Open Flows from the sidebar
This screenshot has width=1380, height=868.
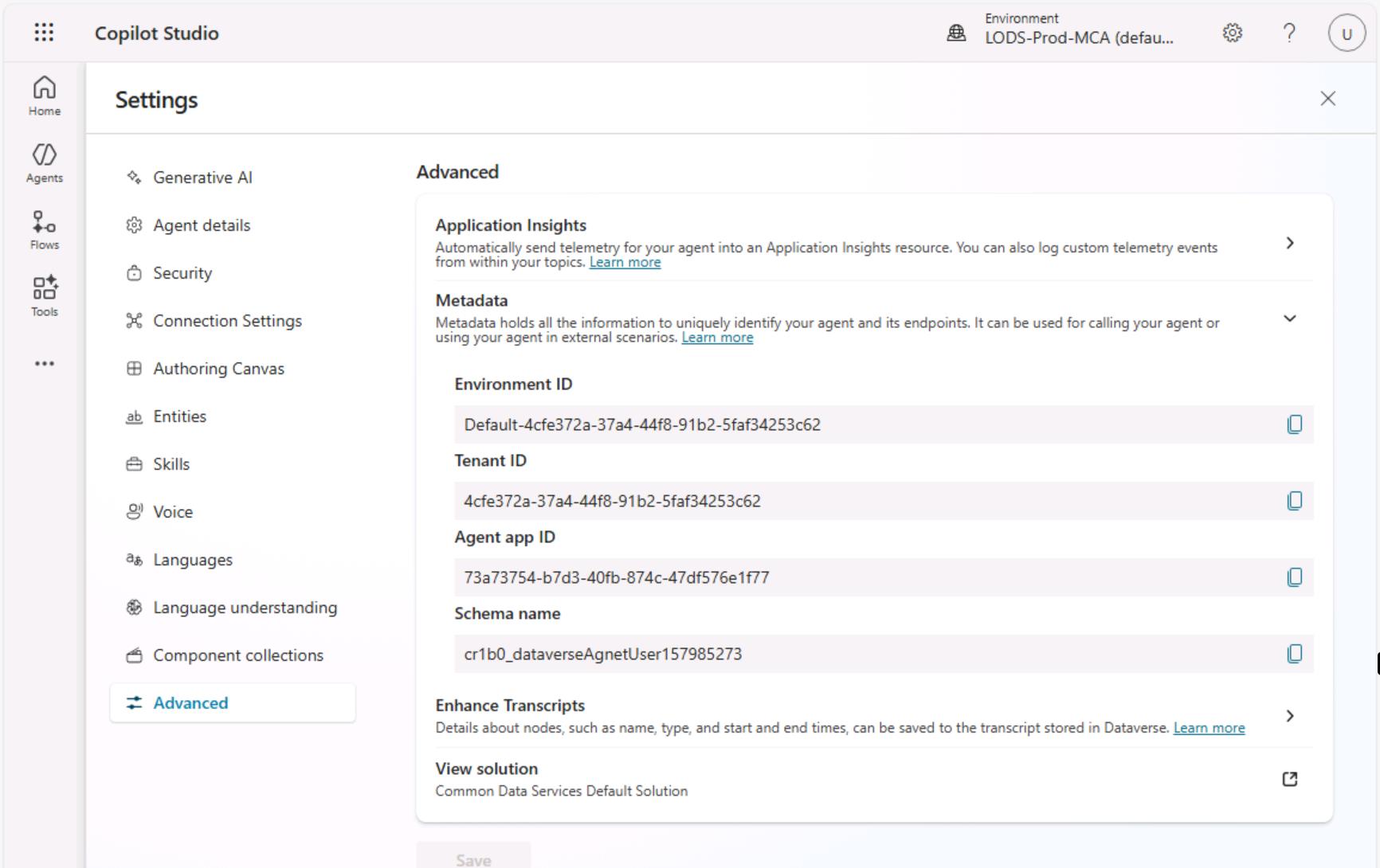point(44,229)
